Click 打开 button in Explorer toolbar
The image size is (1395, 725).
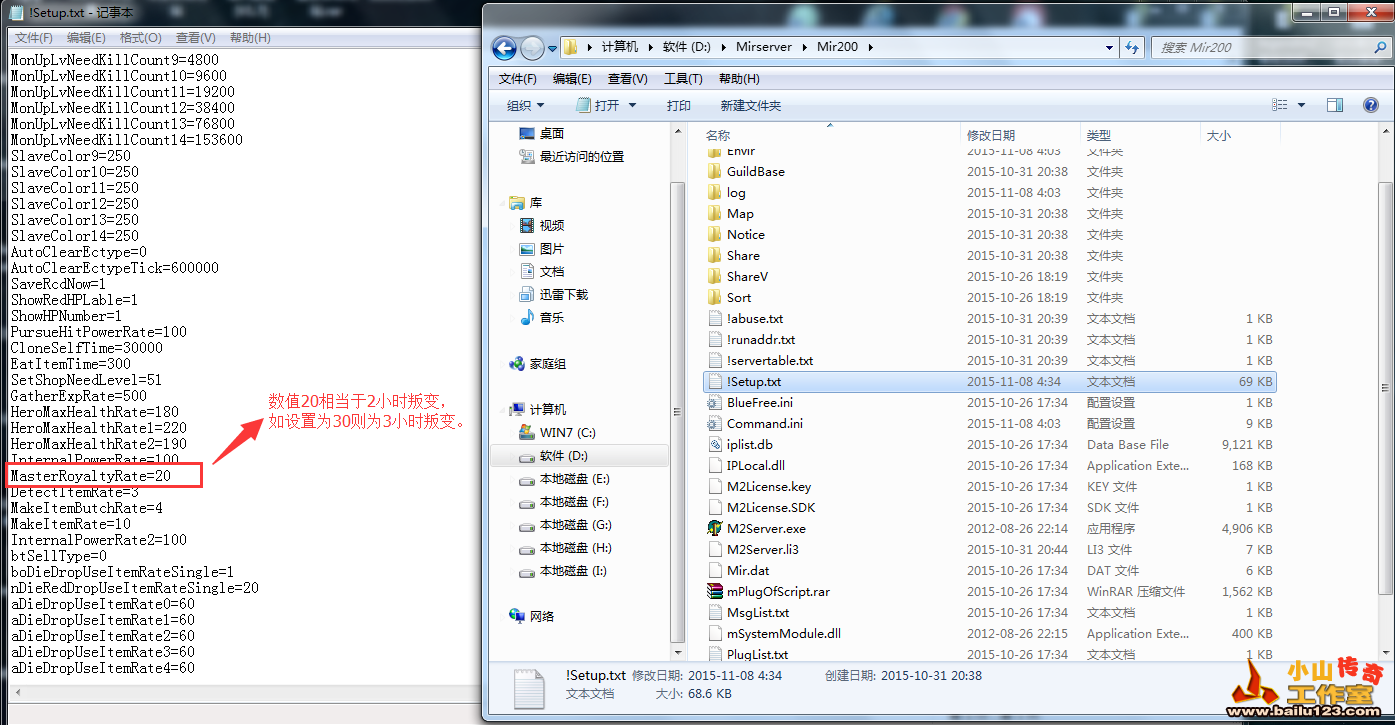click(598, 105)
